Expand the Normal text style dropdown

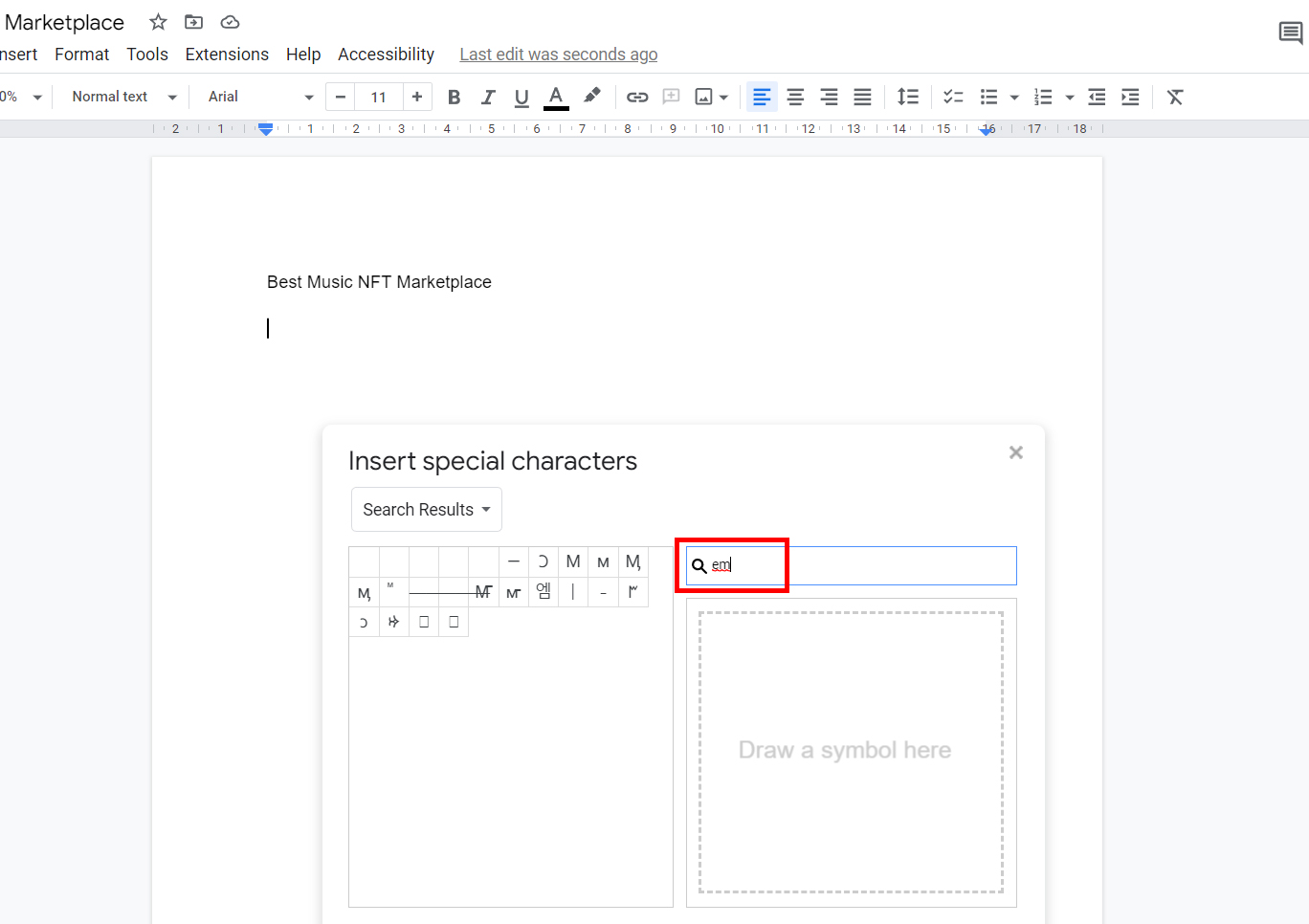[121, 97]
